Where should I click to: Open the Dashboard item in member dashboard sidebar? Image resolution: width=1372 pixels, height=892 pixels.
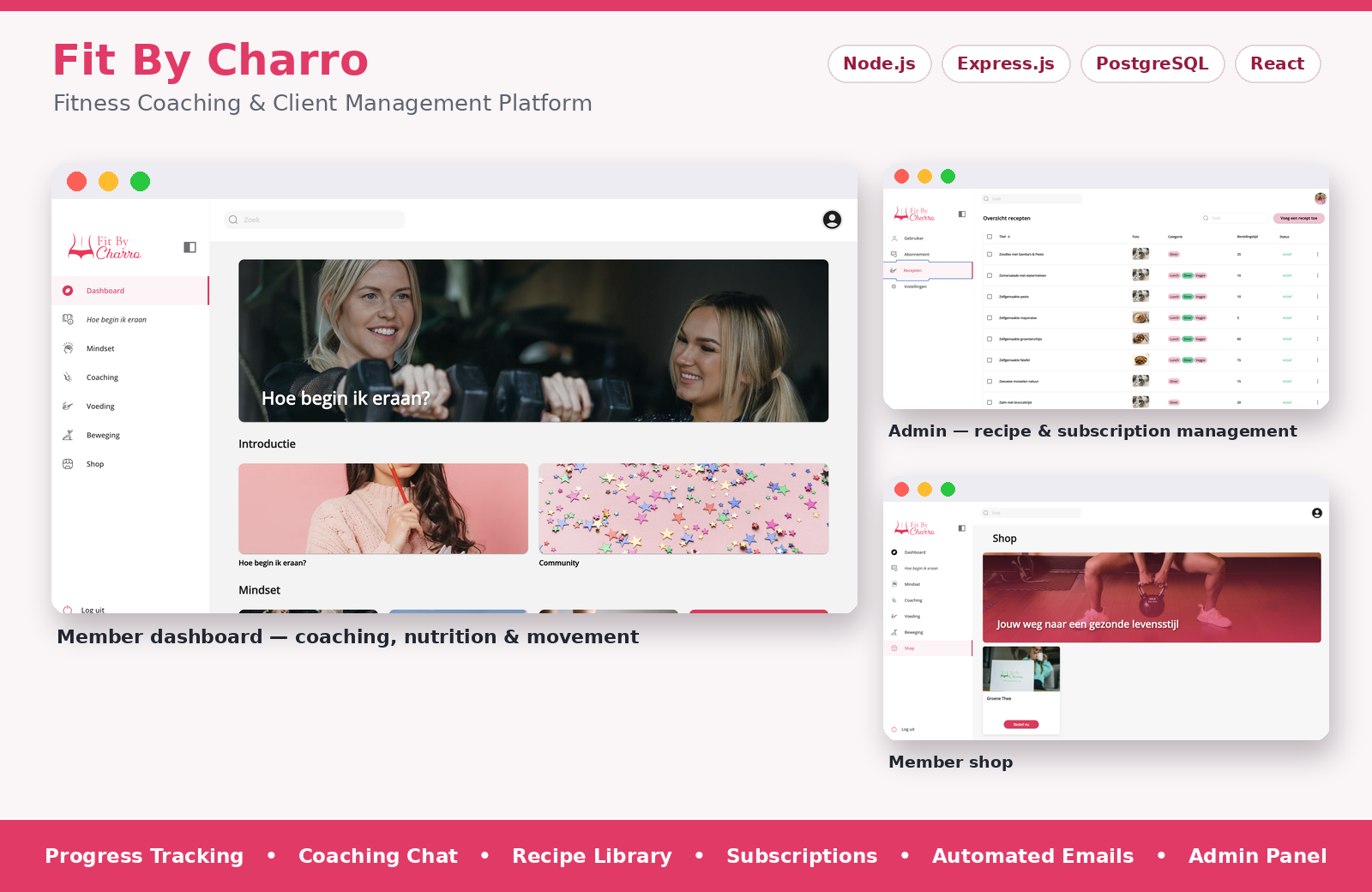click(x=130, y=291)
